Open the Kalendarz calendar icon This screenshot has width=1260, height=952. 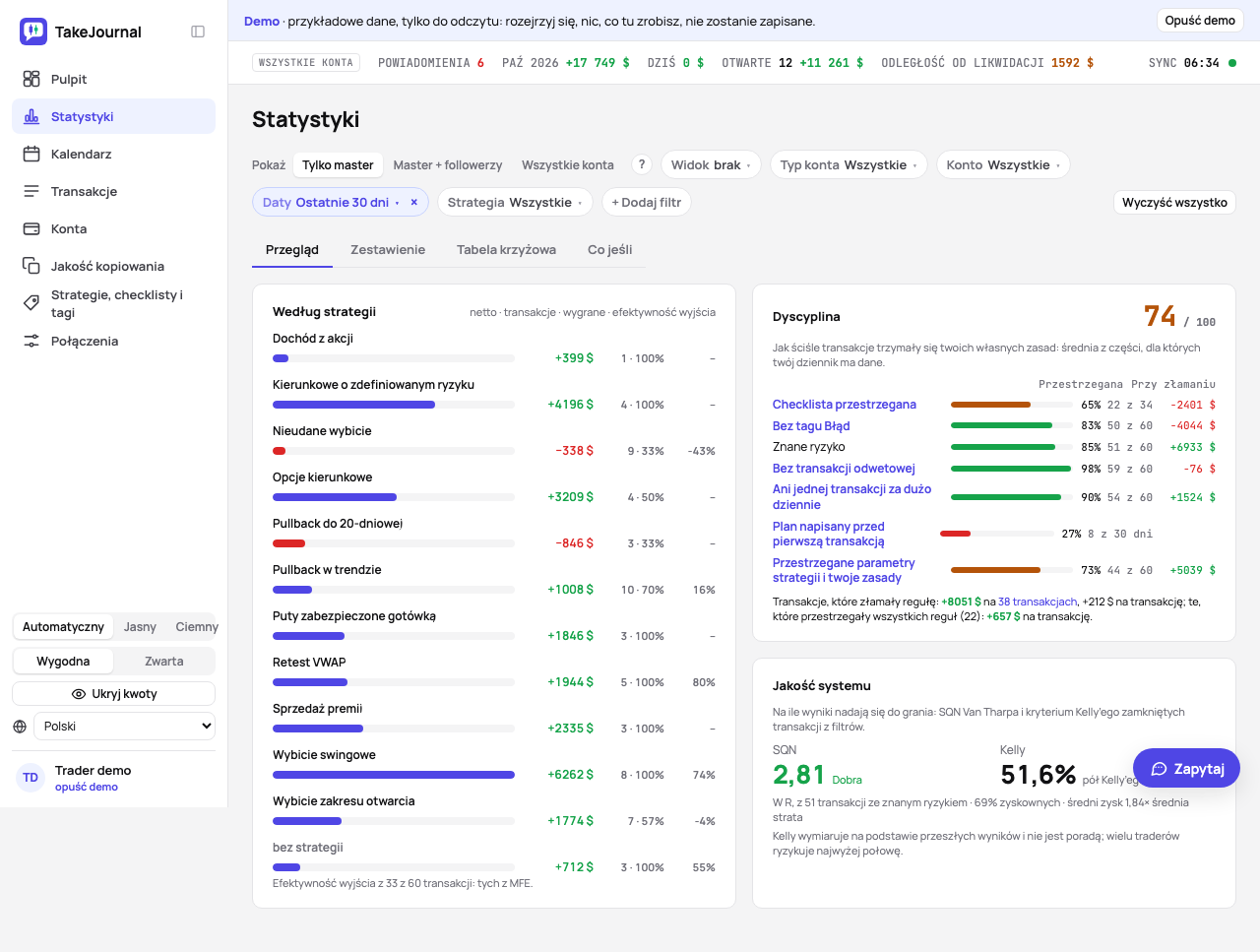pyautogui.click(x=31, y=154)
